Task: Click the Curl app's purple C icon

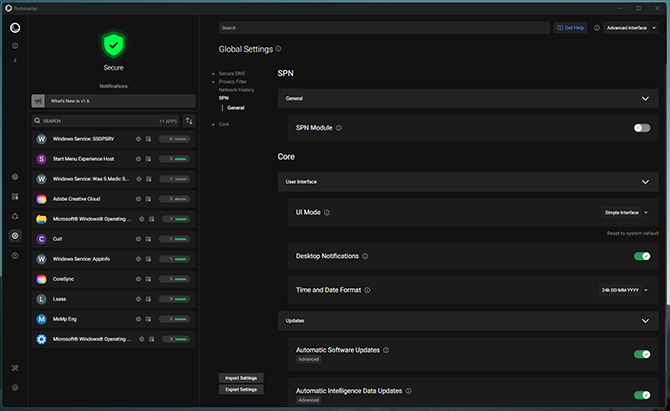Action: [41, 239]
